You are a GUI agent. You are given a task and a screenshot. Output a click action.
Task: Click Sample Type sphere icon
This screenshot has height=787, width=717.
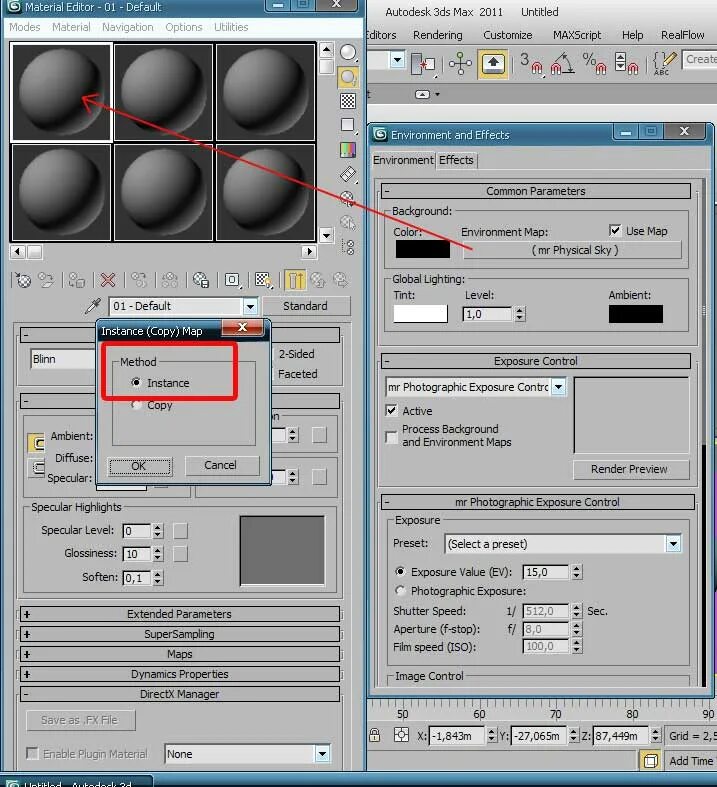(x=348, y=52)
